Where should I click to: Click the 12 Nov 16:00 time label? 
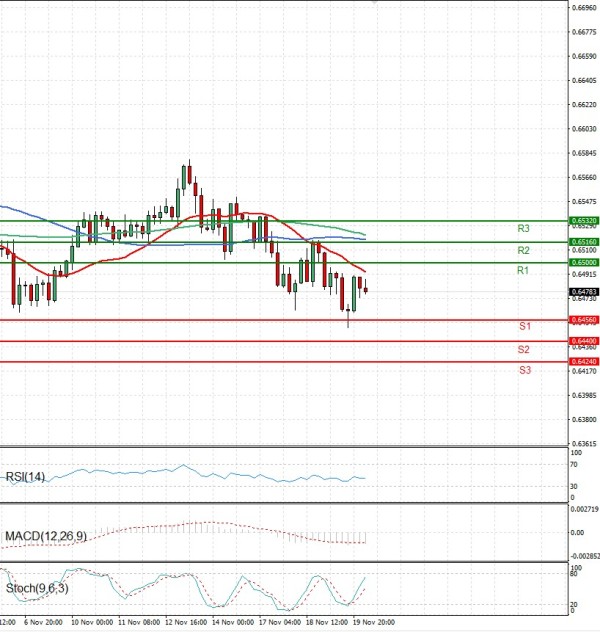click(x=186, y=620)
